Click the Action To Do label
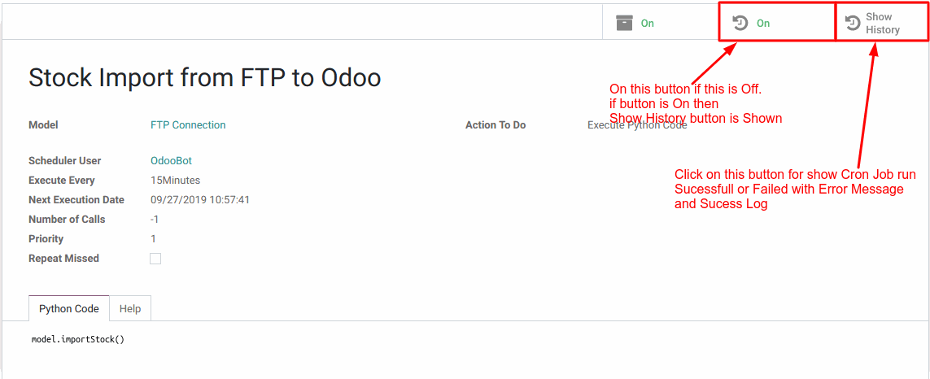The height and width of the screenshot is (379, 930). (x=495, y=125)
